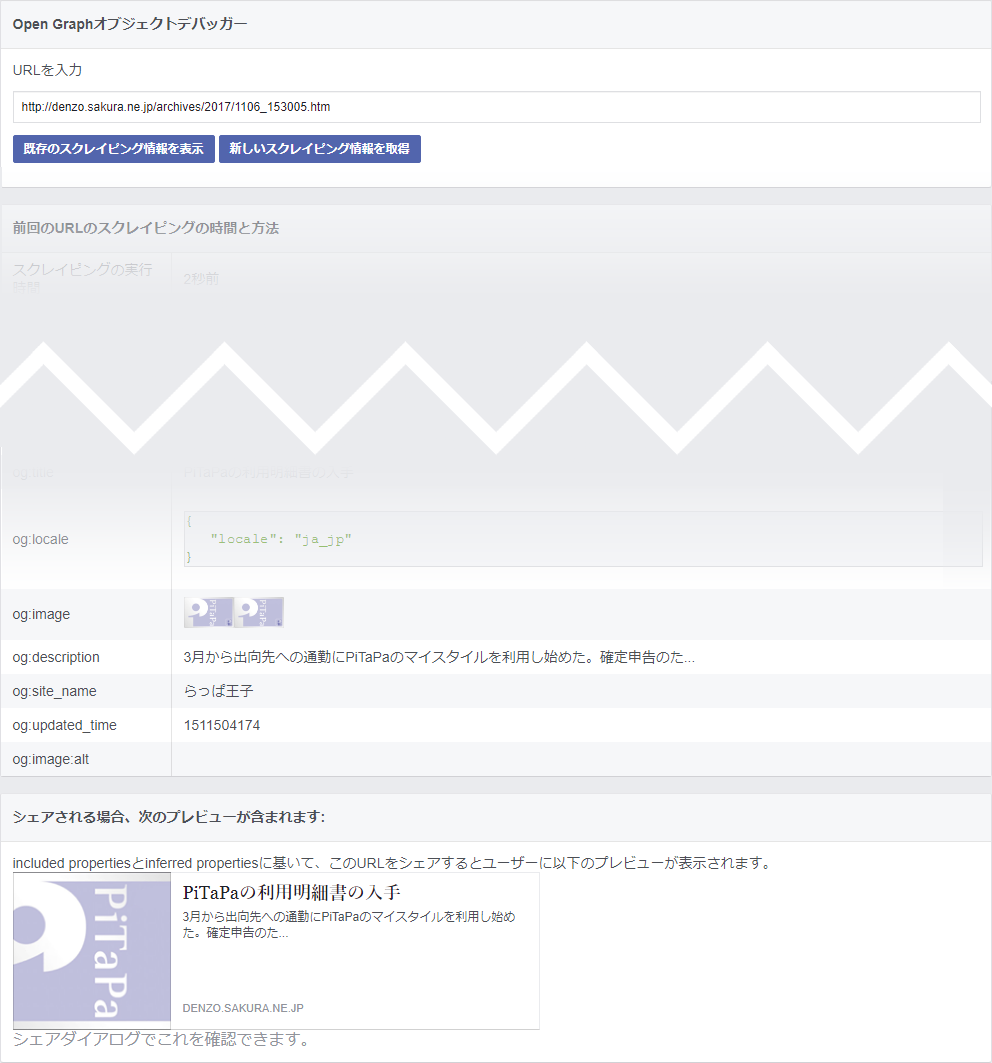Select site name value らっぱ王子
992x1063 pixels.
pos(218,691)
